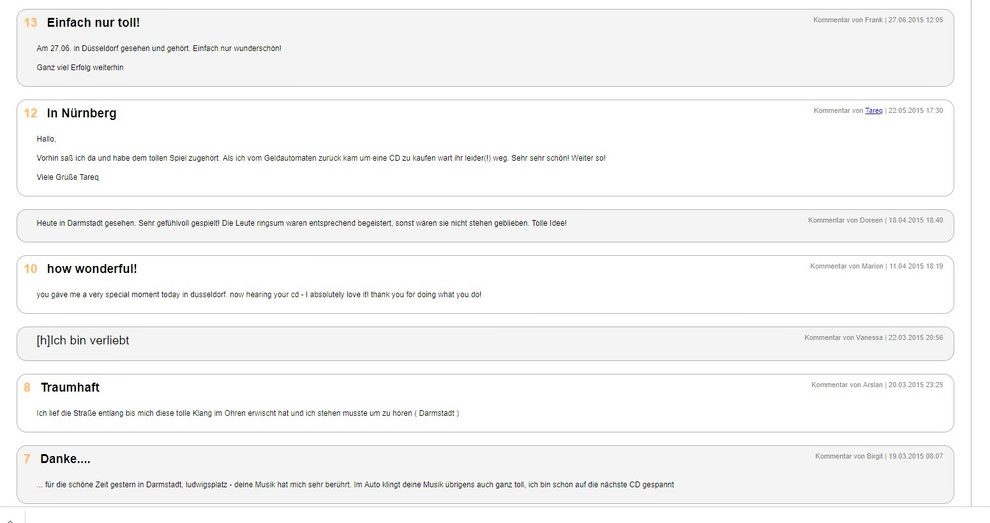Click the 'Traumhaft' comment title

pyautogui.click(x=70, y=387)
